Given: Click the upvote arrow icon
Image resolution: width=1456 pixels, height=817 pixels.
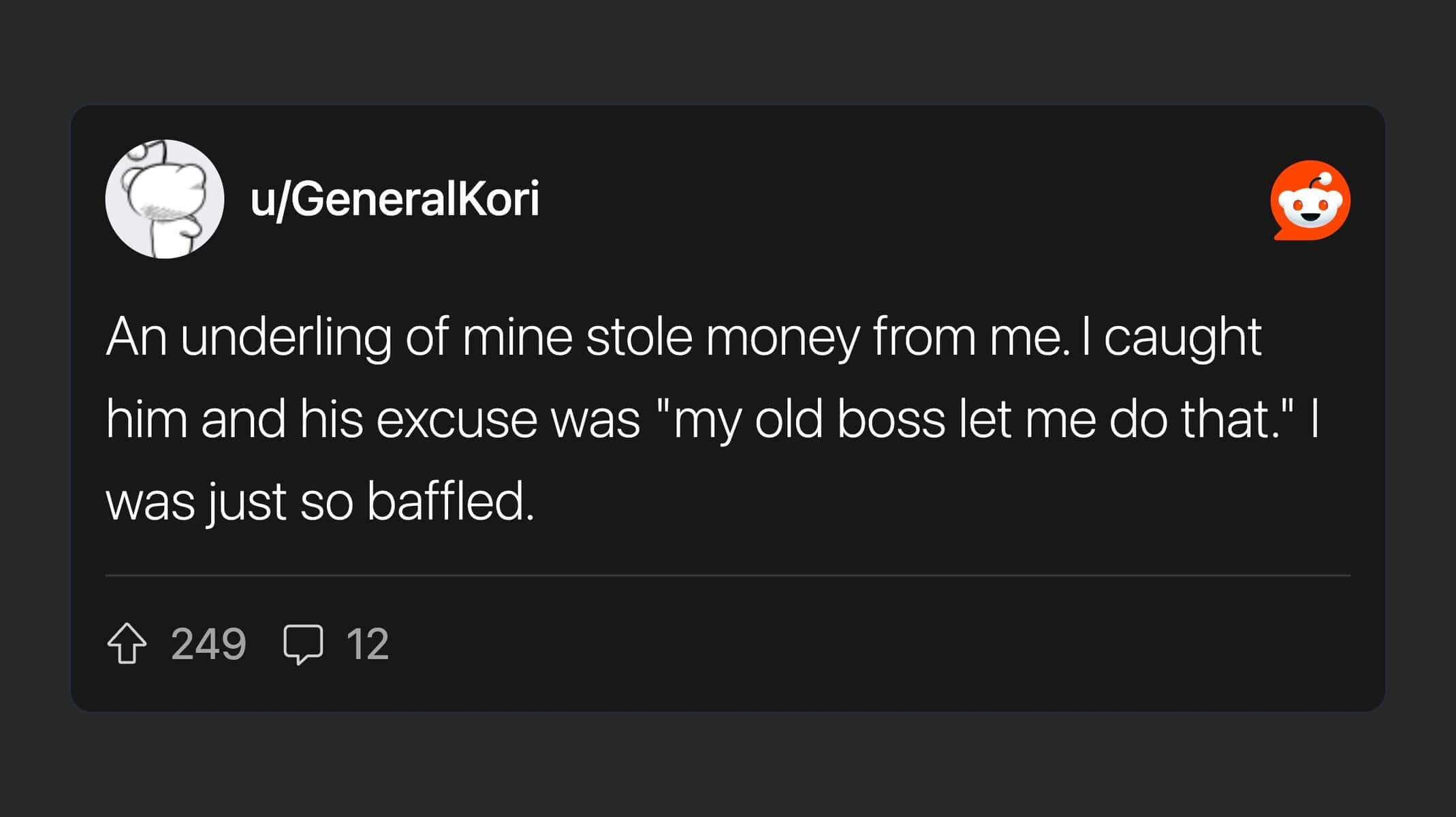Looking at the screenshot, I should point(127,643).
